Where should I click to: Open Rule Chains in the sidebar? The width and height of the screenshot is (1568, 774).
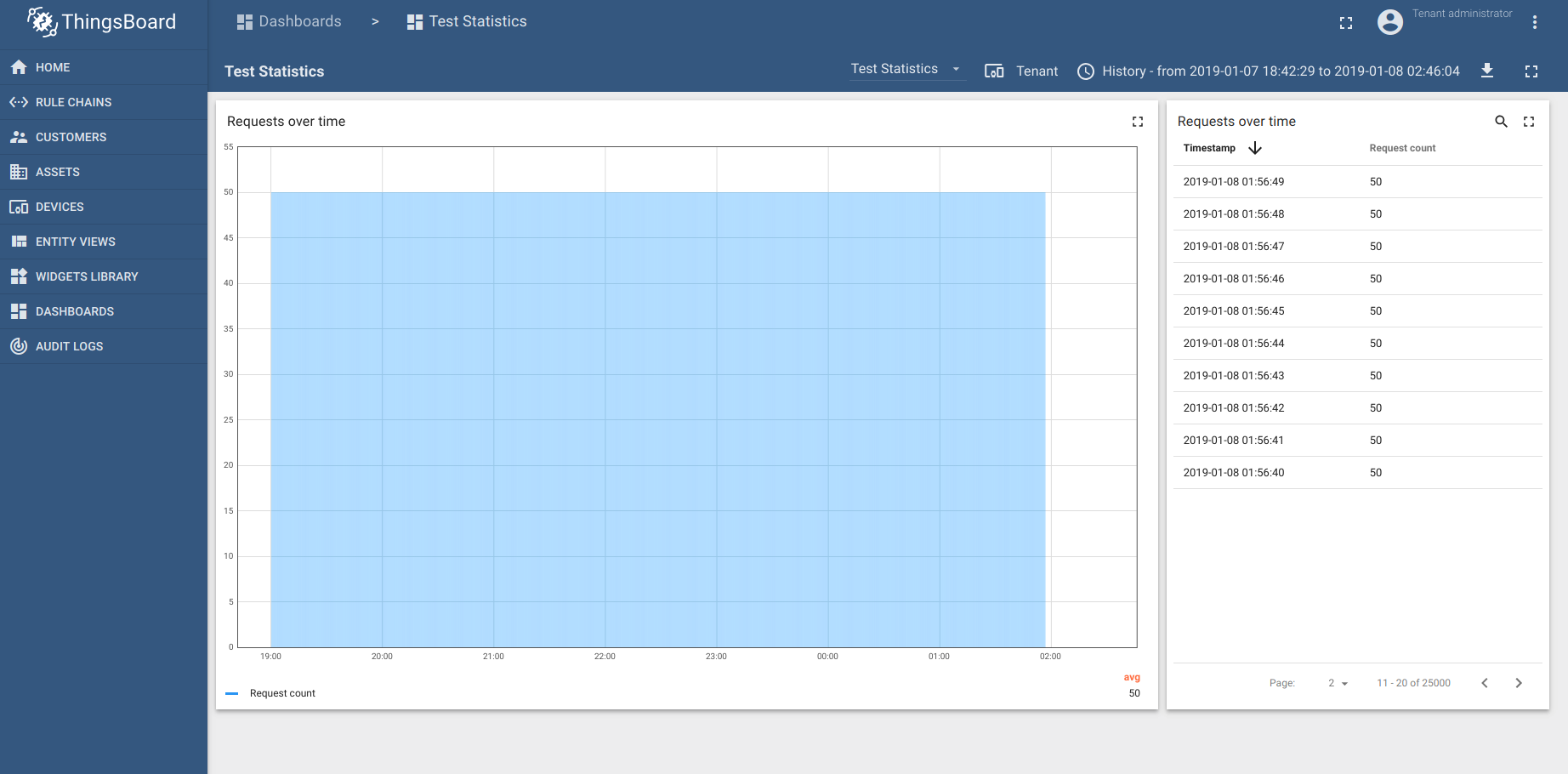coord(73,102)
